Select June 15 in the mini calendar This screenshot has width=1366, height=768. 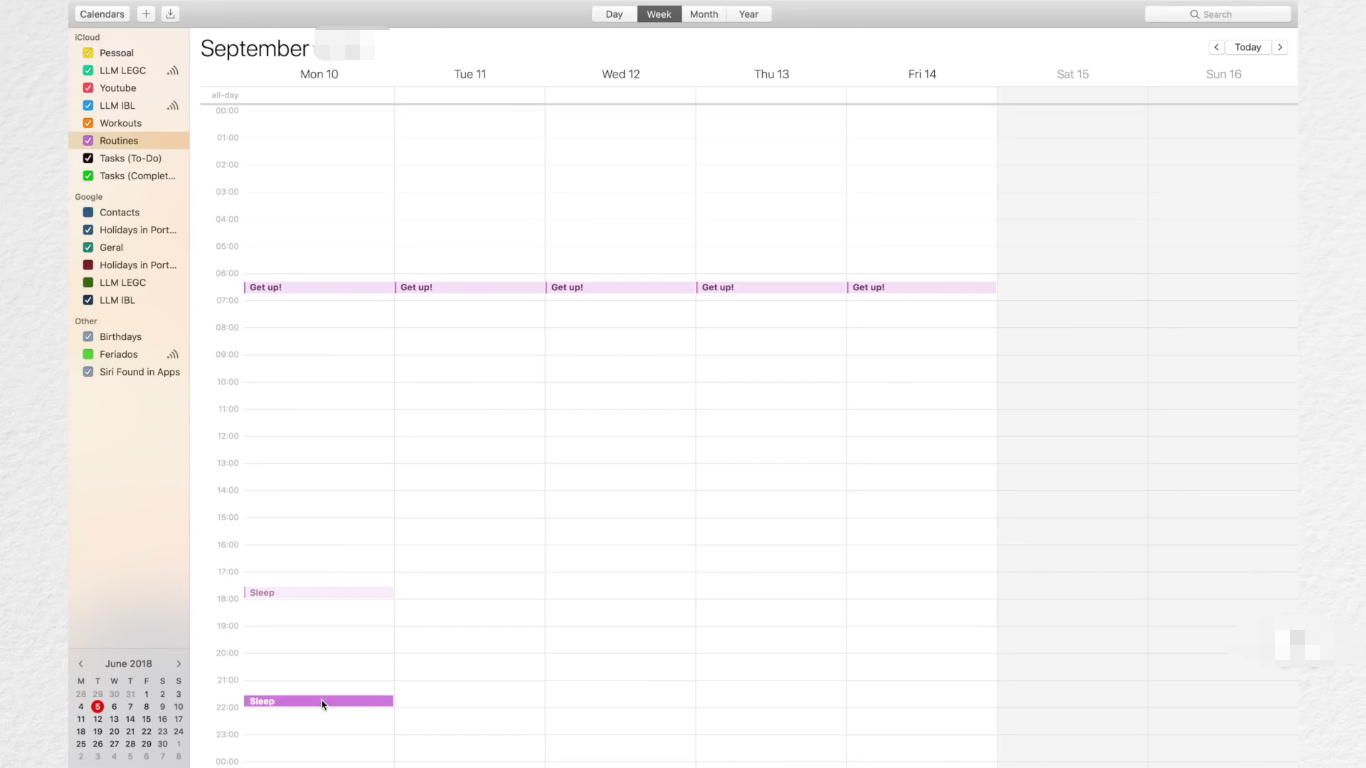[x=146, y=719]
